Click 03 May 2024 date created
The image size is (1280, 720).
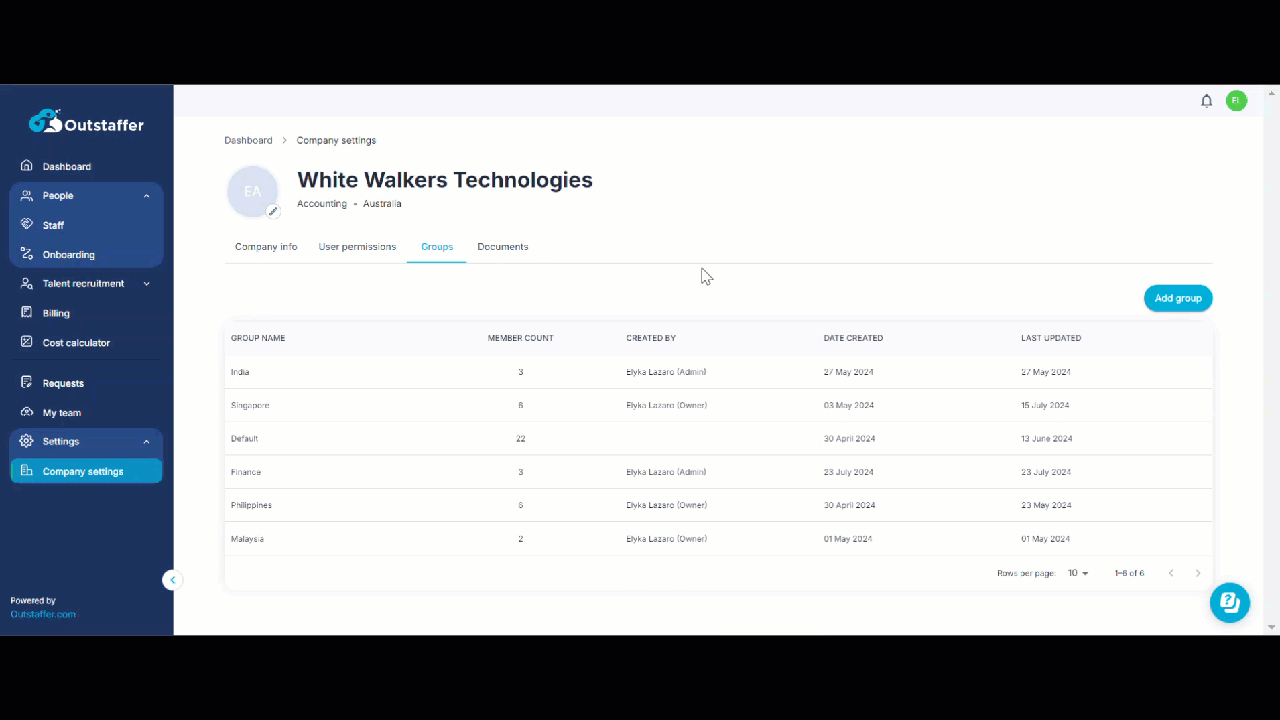point(849,405)
